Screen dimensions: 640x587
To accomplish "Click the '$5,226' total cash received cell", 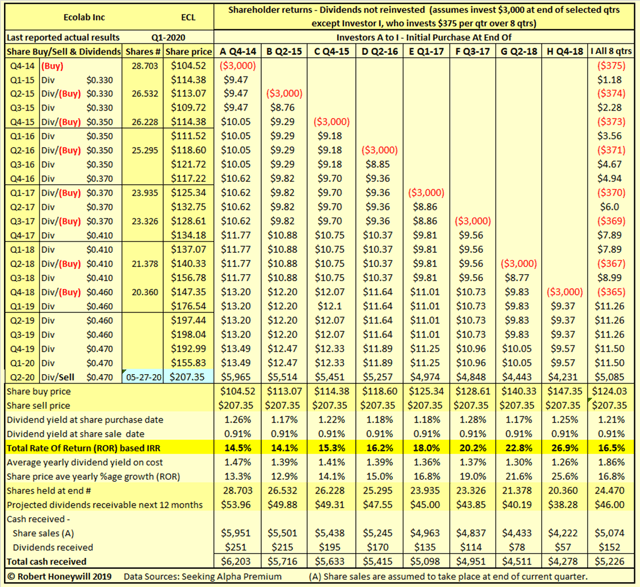I will click(609, 561).
